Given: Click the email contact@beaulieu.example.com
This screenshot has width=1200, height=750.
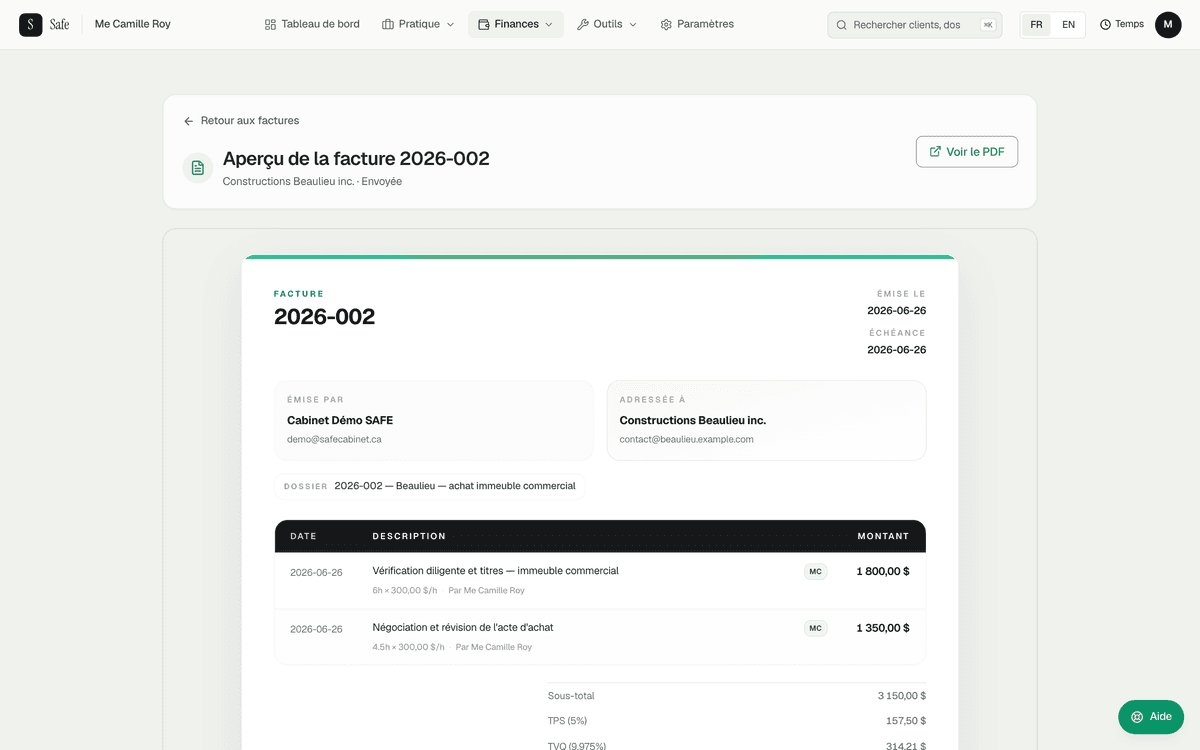Looking at the screenshot, I should pyautogui.click(x=686, y=439).
